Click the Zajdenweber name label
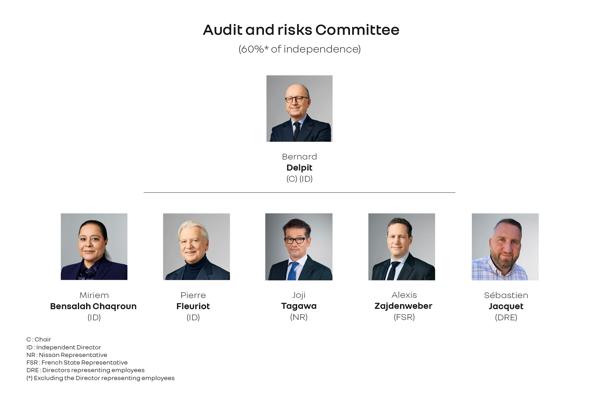 [x=403, y=306]
